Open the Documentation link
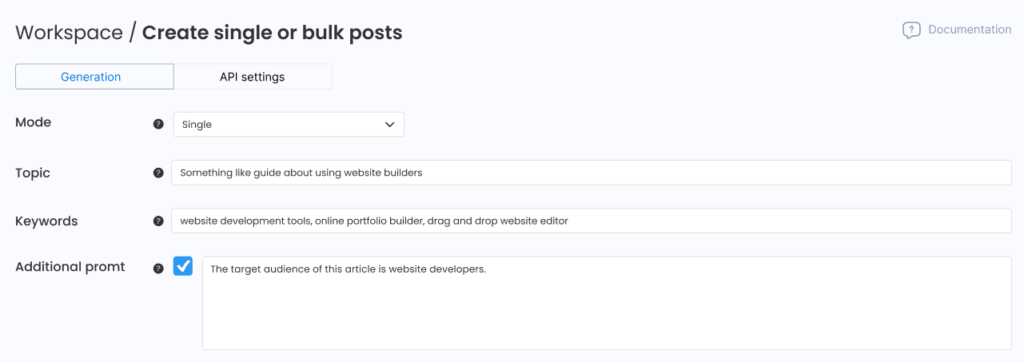This screenshot has height=362, width=1024. click(x=970, y=29)
